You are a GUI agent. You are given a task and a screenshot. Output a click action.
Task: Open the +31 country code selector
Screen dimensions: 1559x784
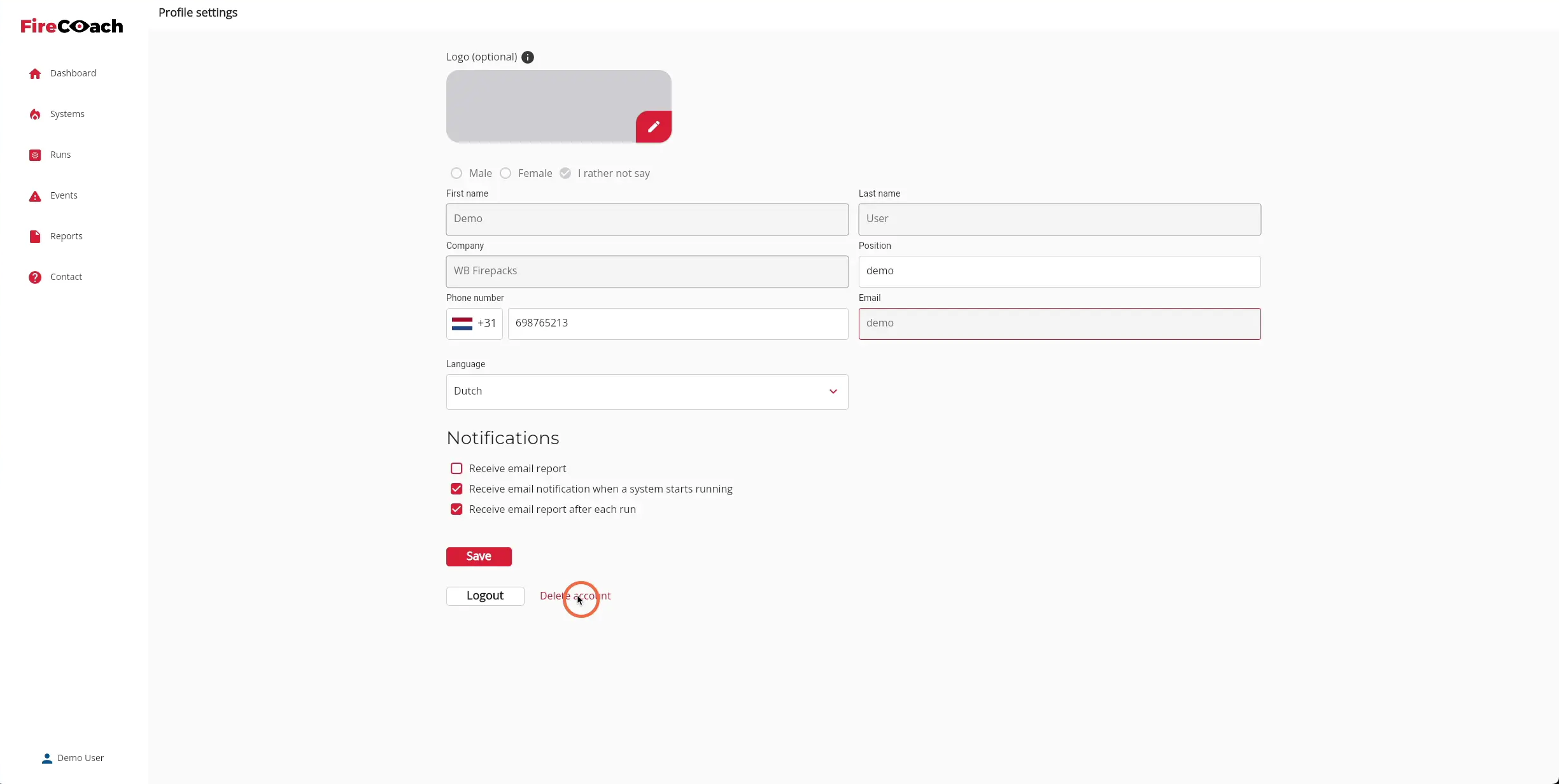pos(474,323)
